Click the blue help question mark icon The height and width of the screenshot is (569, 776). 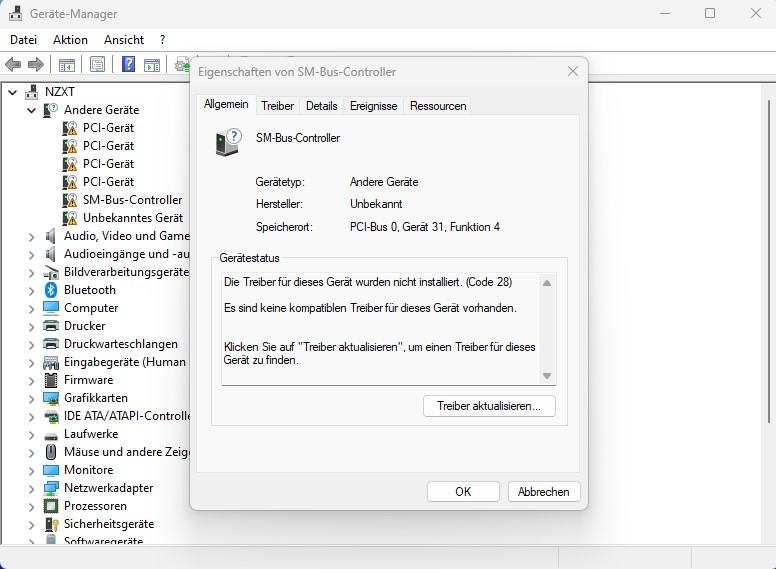128,64
